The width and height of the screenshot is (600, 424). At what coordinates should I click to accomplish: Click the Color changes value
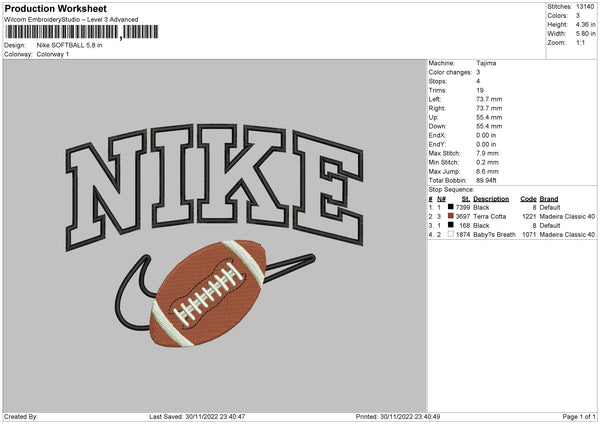point(478,72)
